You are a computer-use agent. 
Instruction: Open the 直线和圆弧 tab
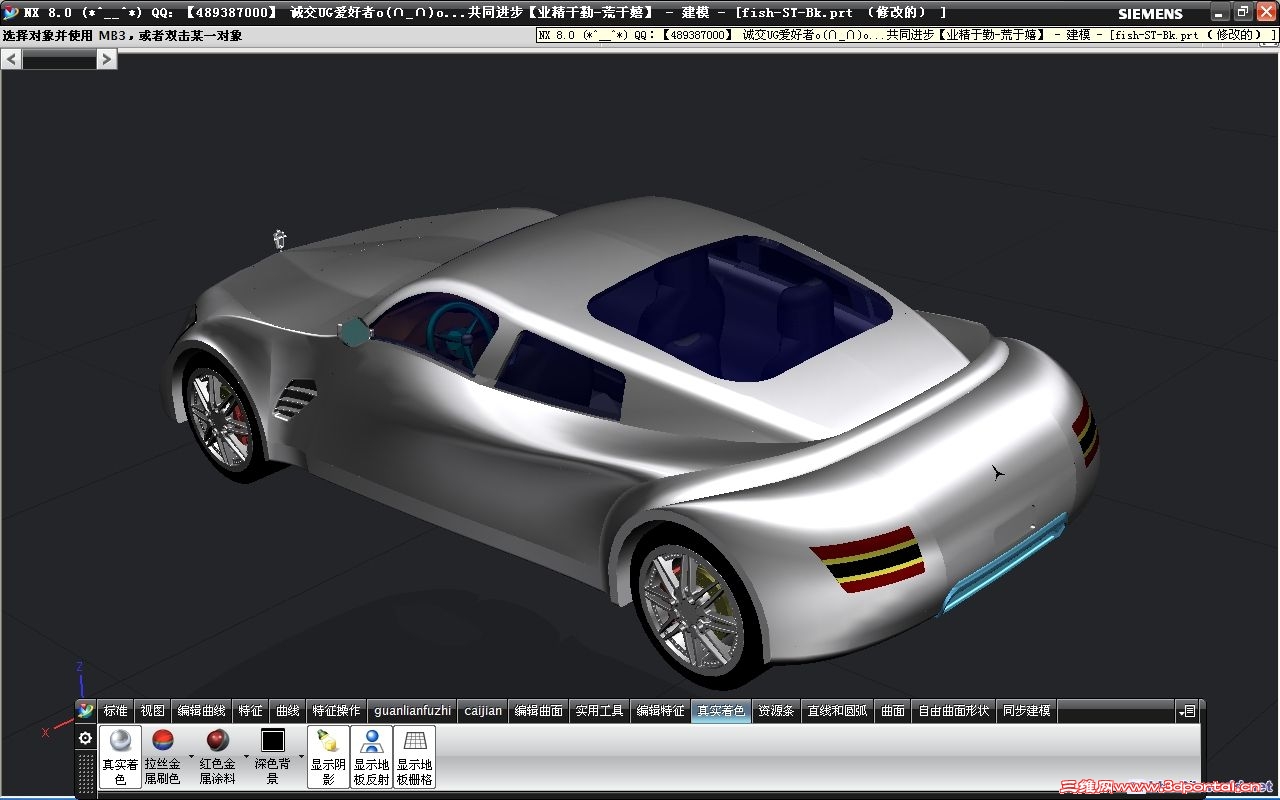838,711
